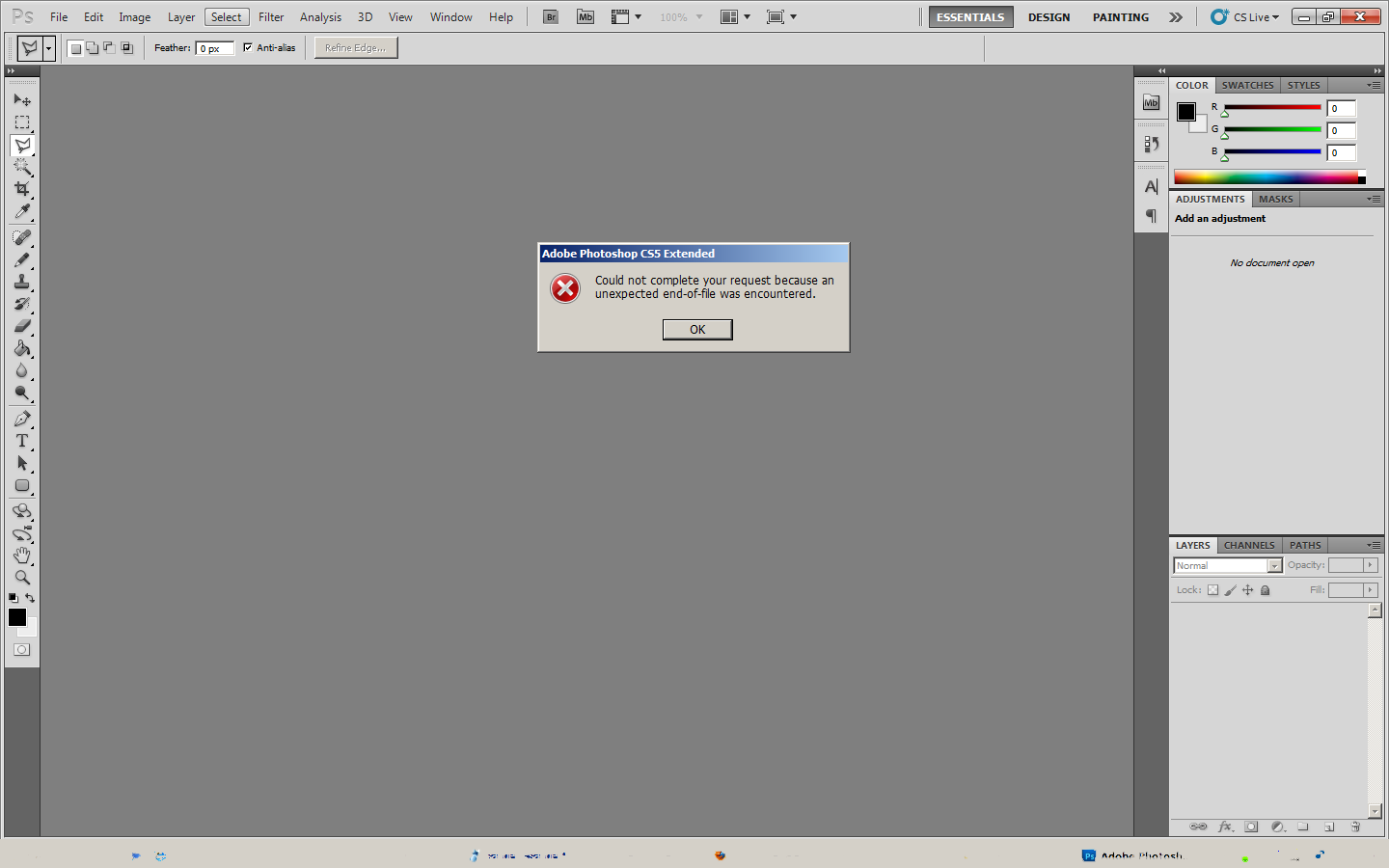
Task: Select the Spot Healing Brush tool
Action: (22, 237)
